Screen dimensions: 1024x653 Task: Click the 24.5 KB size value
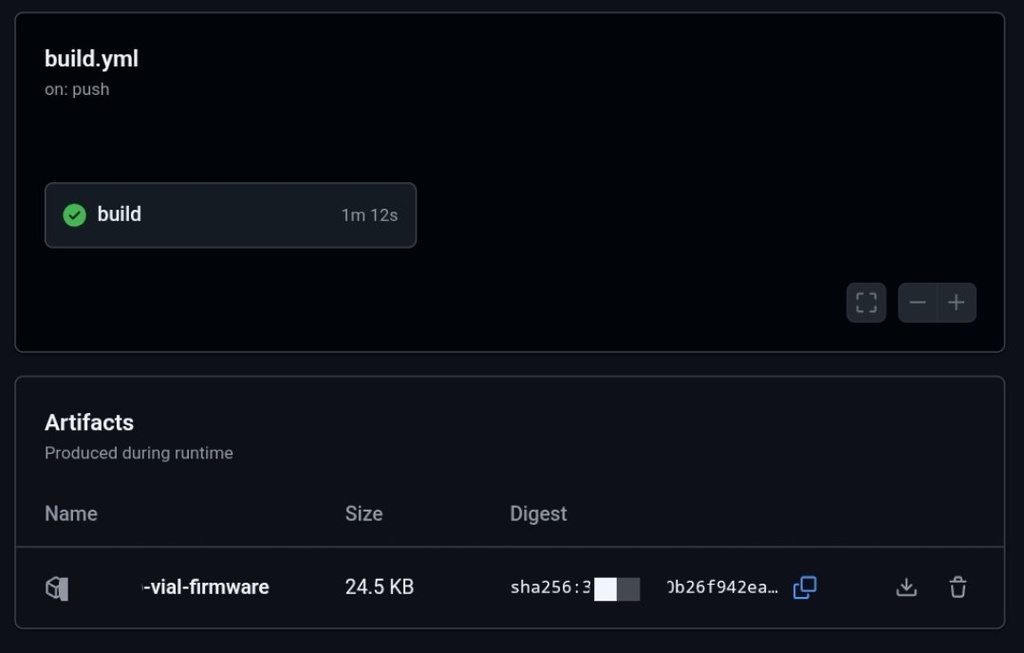[x=379, y=587]
